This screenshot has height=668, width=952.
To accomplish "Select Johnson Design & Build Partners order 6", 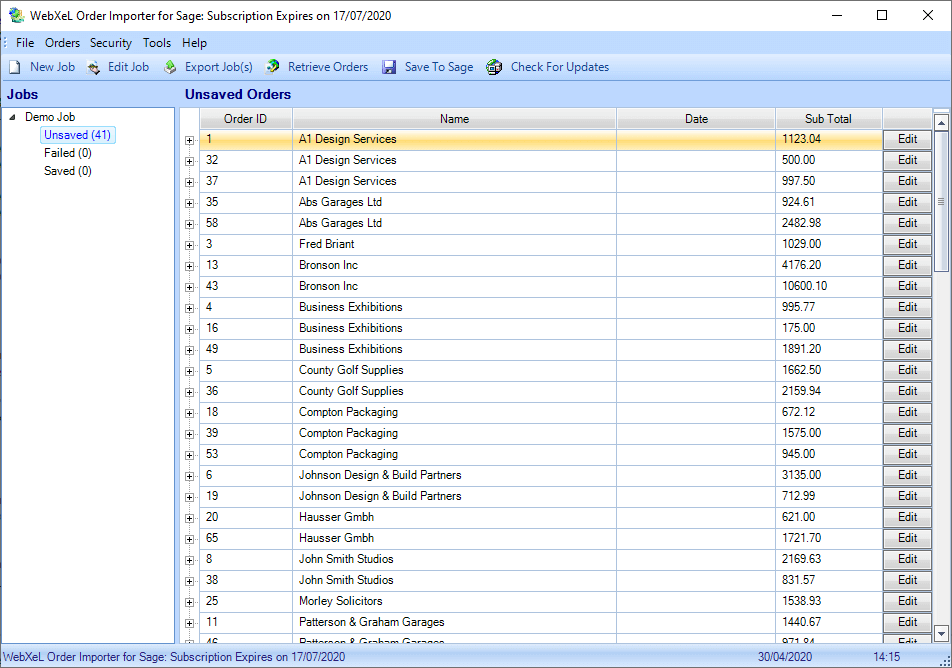I will pyautogui.click(x=454, y=475).
